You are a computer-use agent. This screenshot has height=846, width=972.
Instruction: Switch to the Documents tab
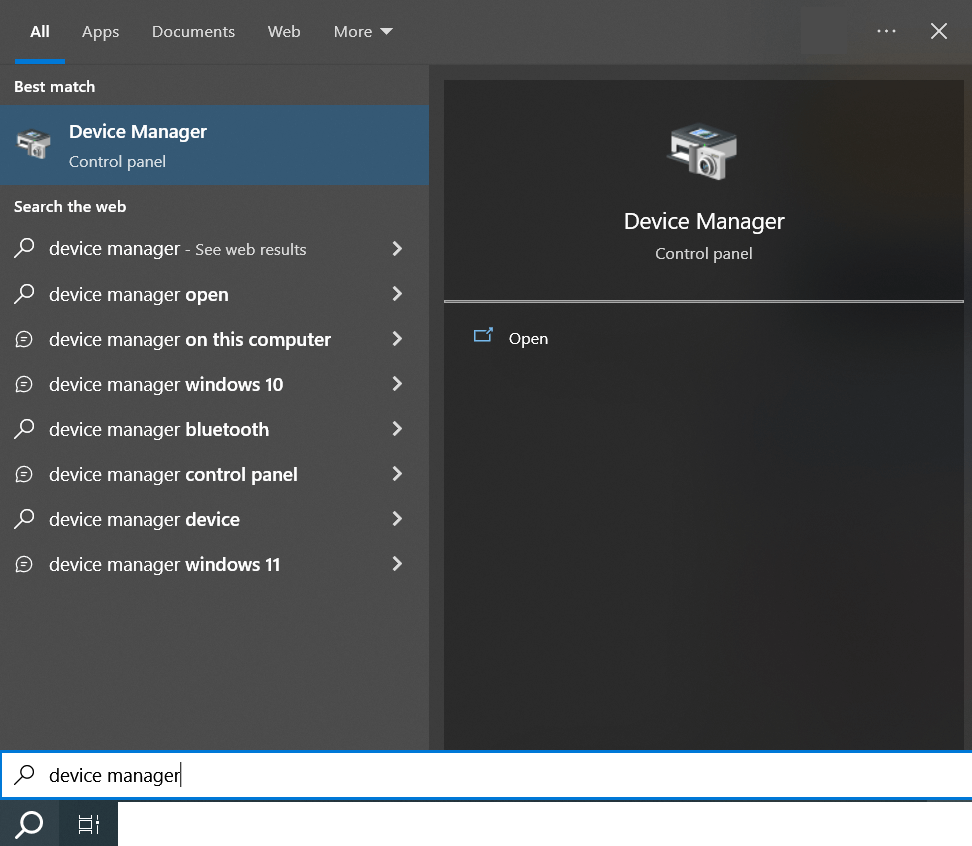[x=193, y=32]
